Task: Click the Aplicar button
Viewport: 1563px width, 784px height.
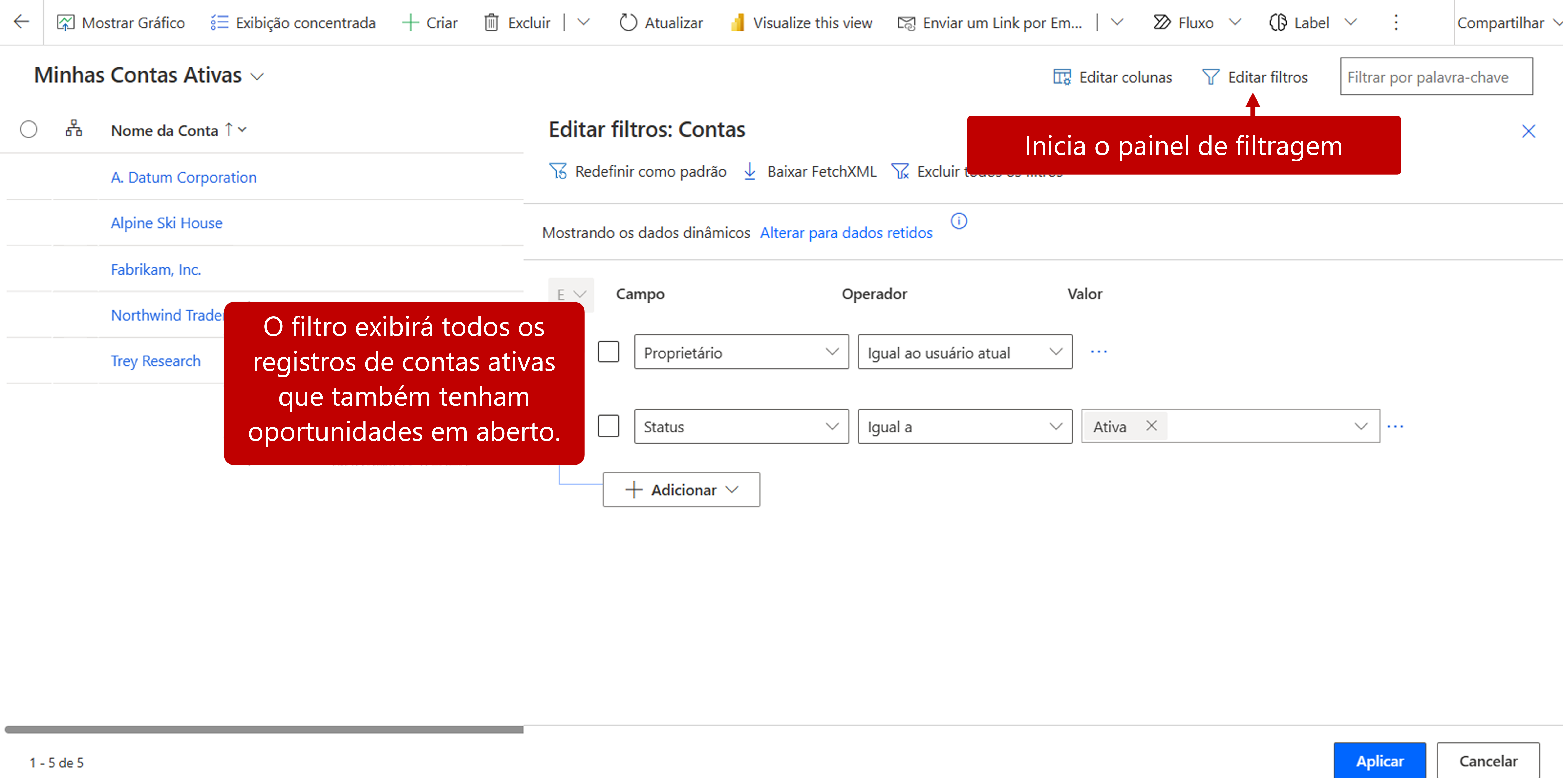Action: pyautogui.click(x=1379, y=760)
